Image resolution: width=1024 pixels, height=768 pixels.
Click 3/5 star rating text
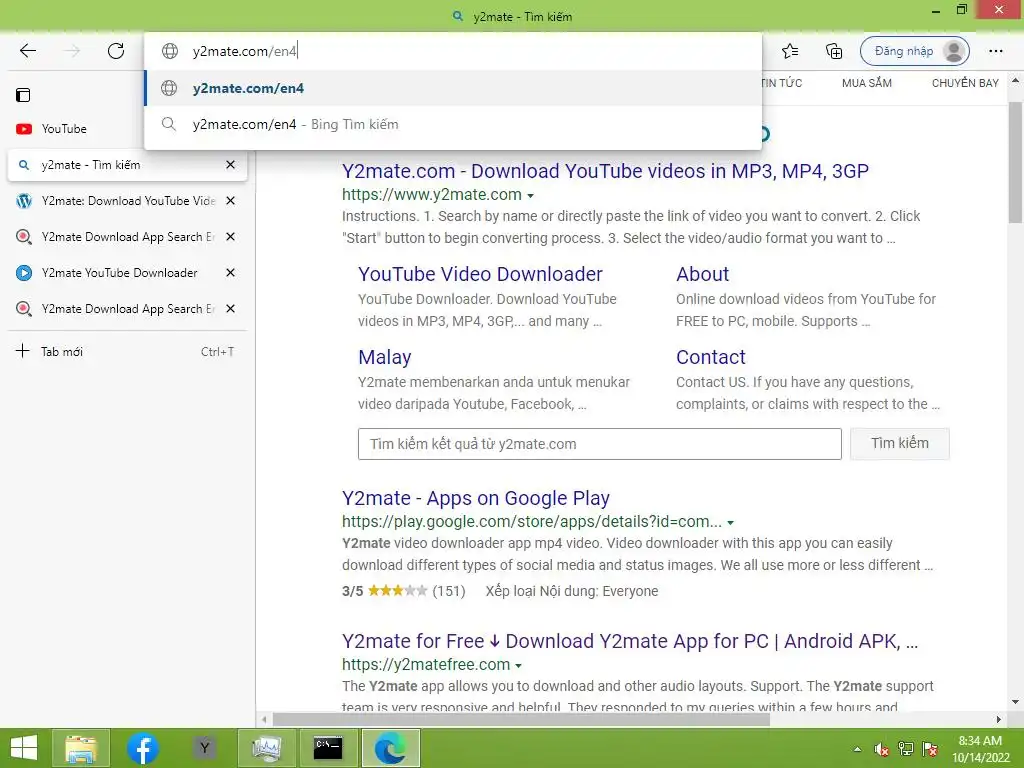pyautogui.click(x=353, y=592)
